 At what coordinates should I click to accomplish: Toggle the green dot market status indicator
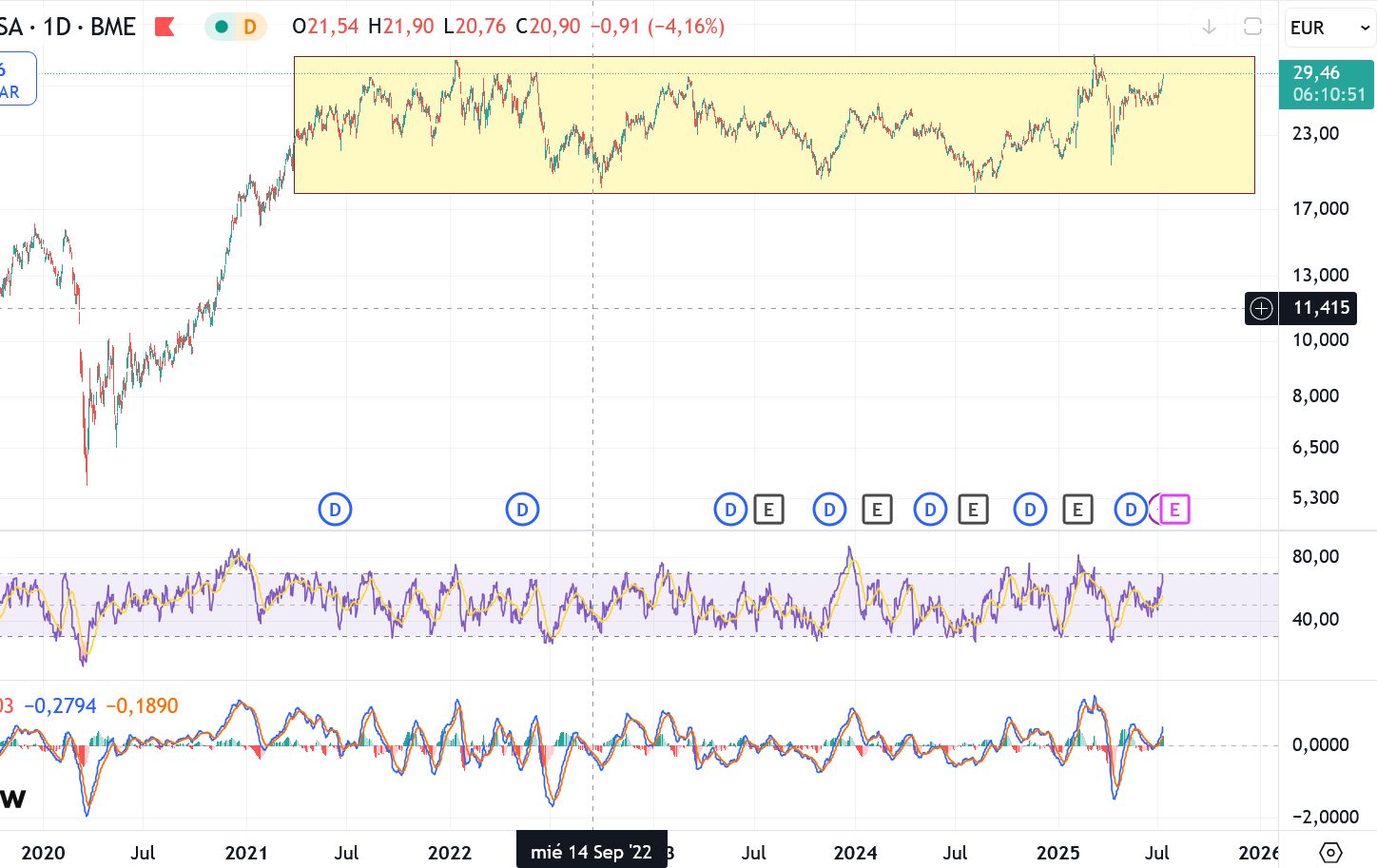pyautogui.click(x=222, y=27)
